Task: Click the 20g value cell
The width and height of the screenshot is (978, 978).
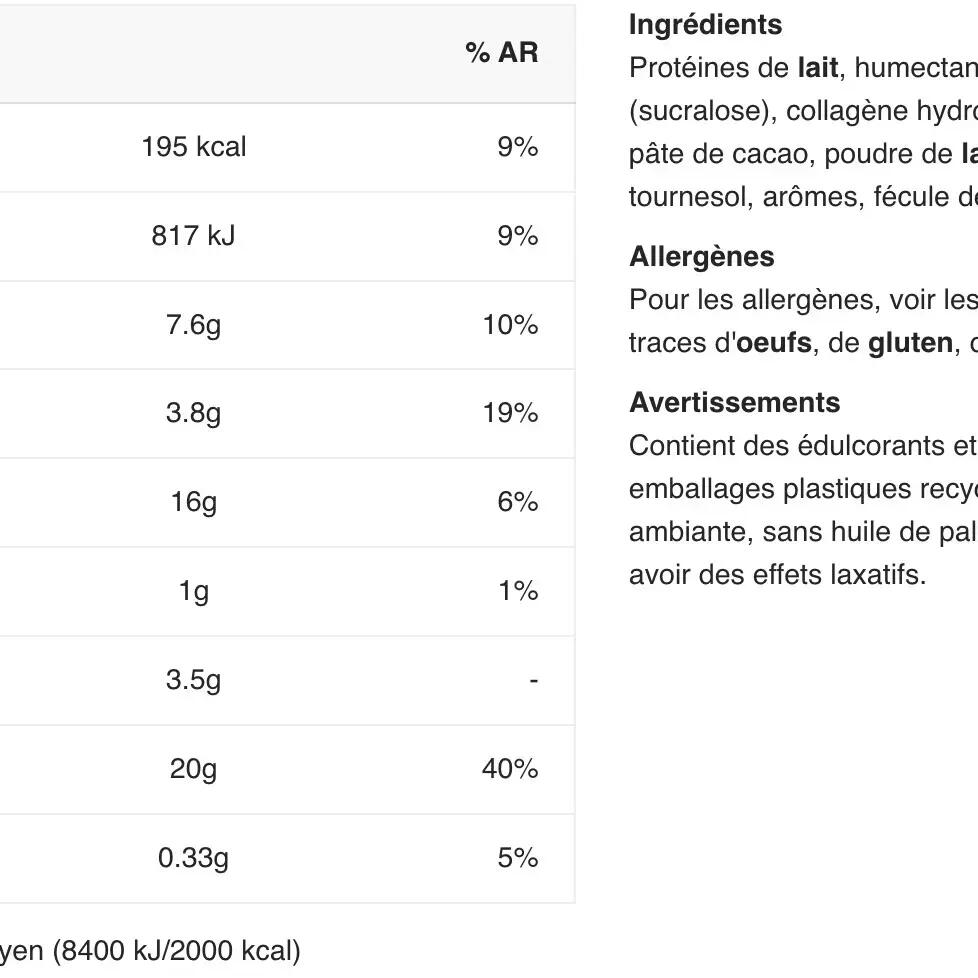Action: click(x=193, y=769)
